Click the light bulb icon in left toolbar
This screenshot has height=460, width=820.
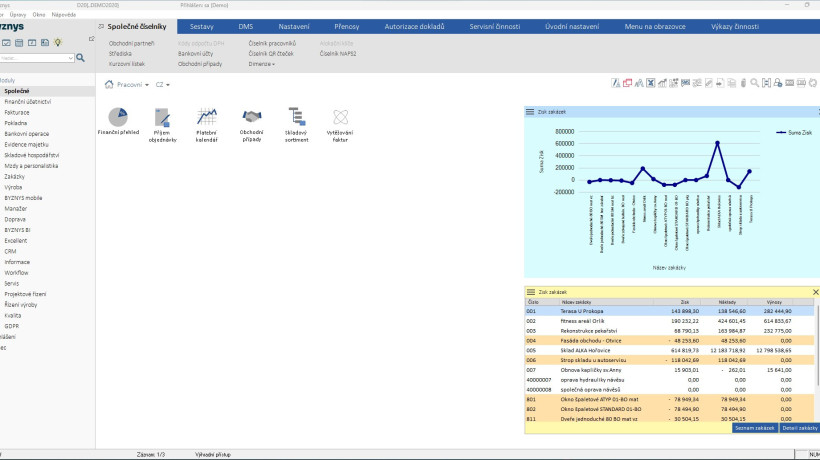click(x=58, y=42)
